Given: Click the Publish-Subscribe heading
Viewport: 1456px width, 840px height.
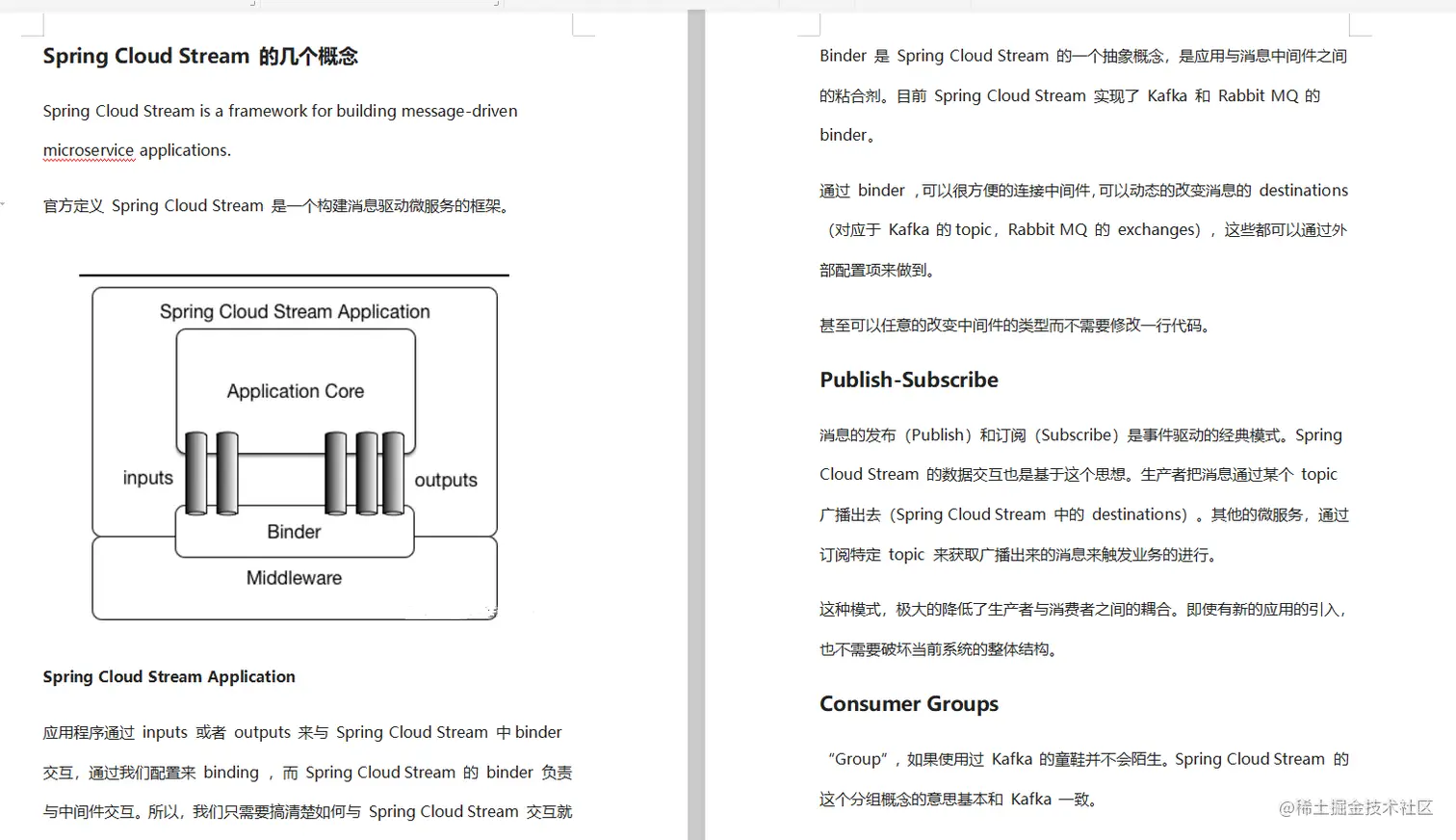Looking at the screenshot, I should 908,380.
